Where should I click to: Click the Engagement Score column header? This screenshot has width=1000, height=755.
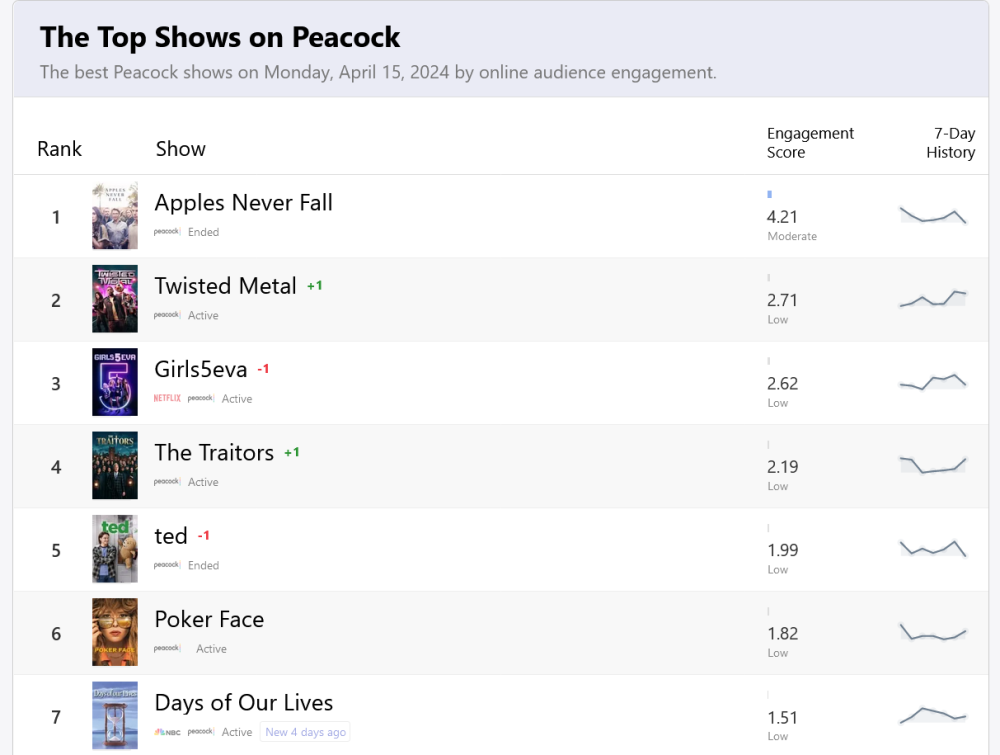tap(810, 143)
